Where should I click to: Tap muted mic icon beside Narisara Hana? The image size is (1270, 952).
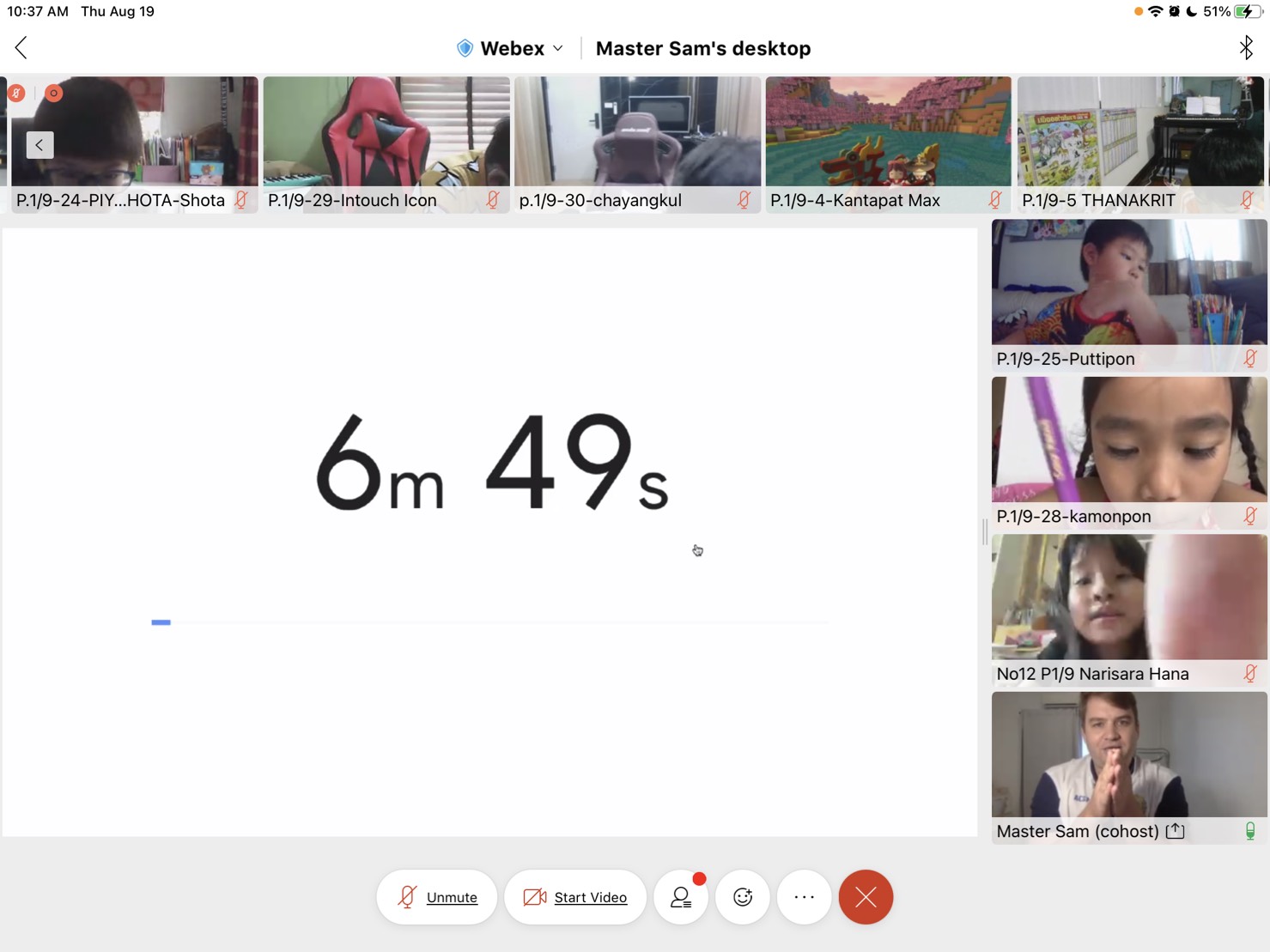pyautogui.click(x=1250, y=674)
